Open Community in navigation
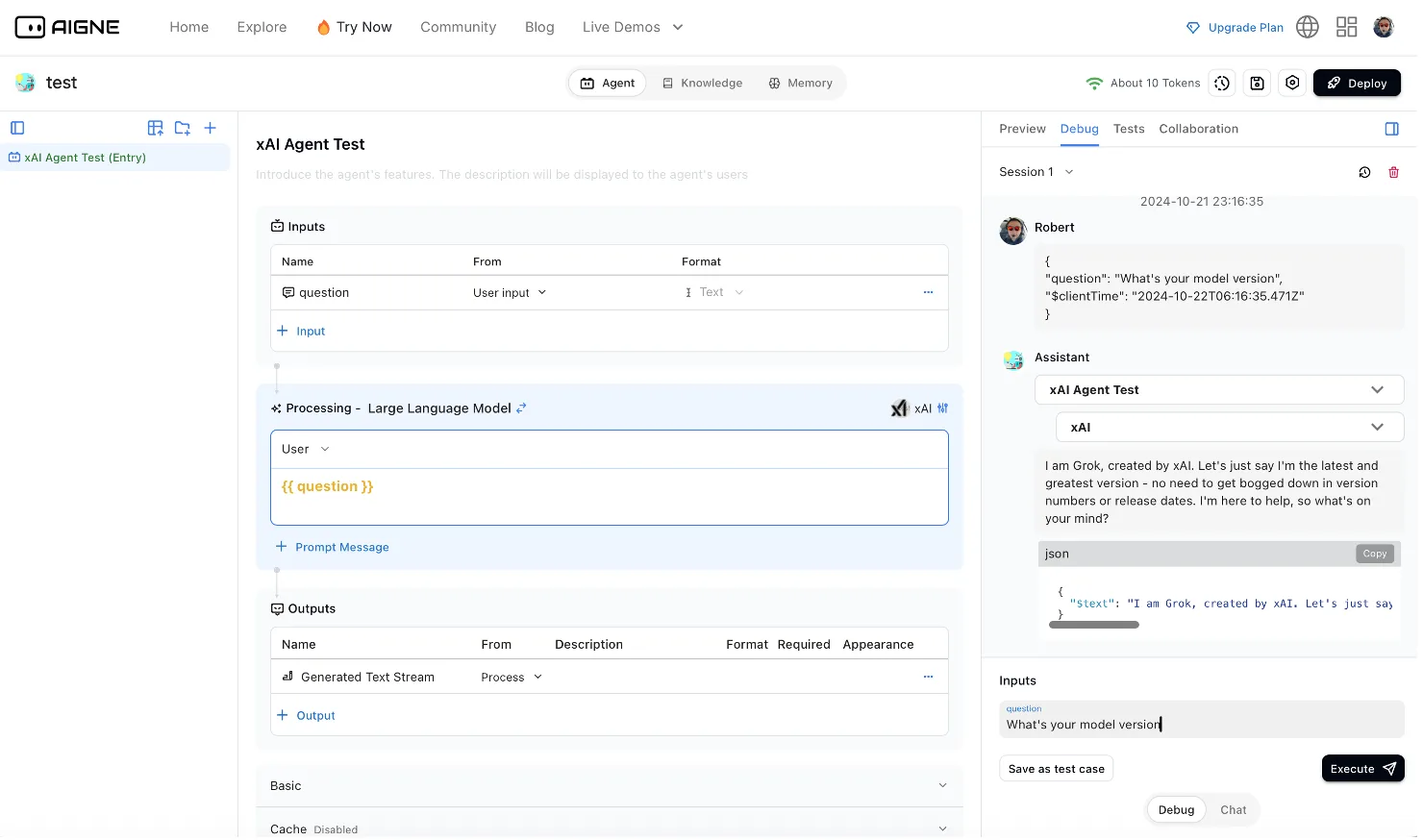 coord(458,27)
